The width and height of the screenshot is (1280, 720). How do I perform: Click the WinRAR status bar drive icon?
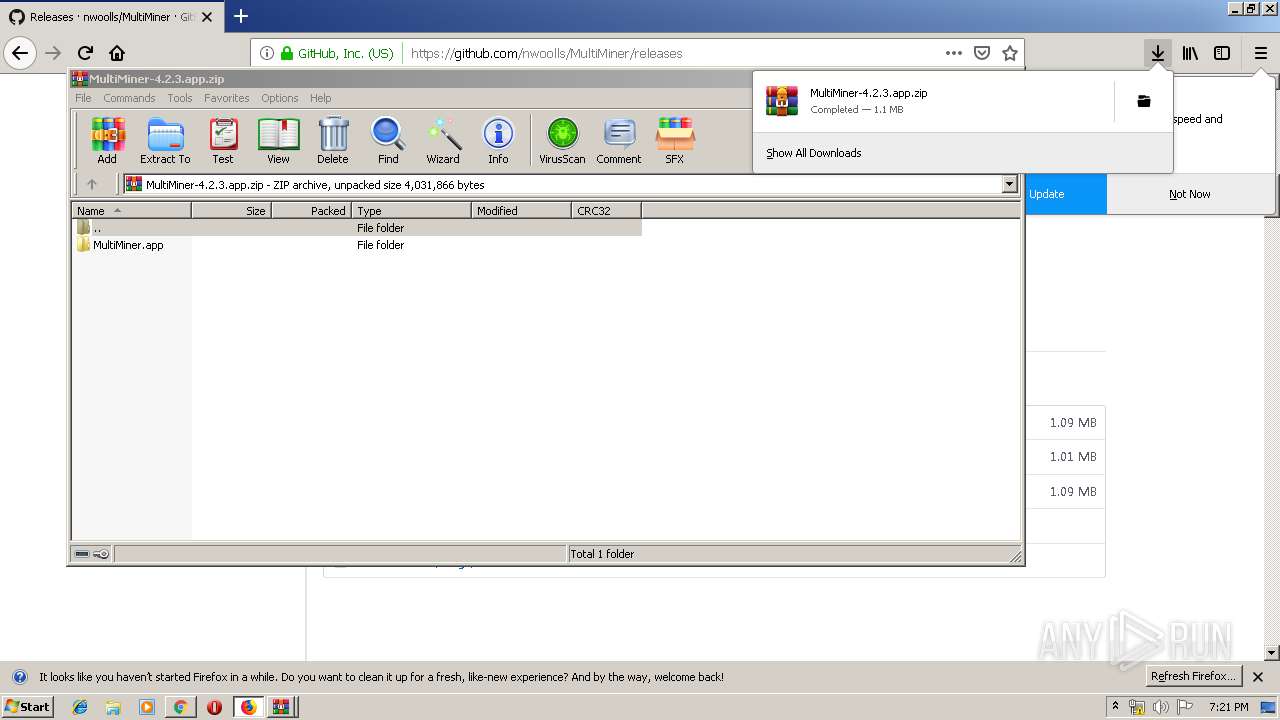(82, 553)
